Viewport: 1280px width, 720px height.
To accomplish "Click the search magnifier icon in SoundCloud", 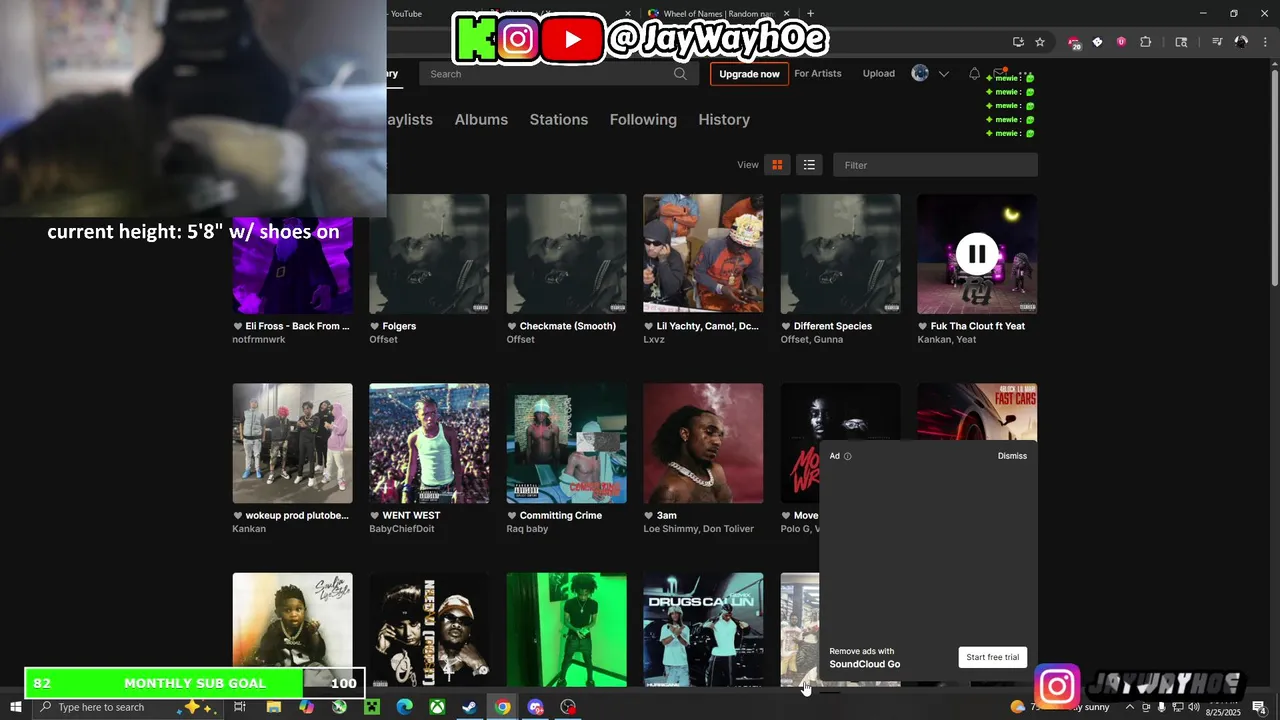I will tap(680, 74).
